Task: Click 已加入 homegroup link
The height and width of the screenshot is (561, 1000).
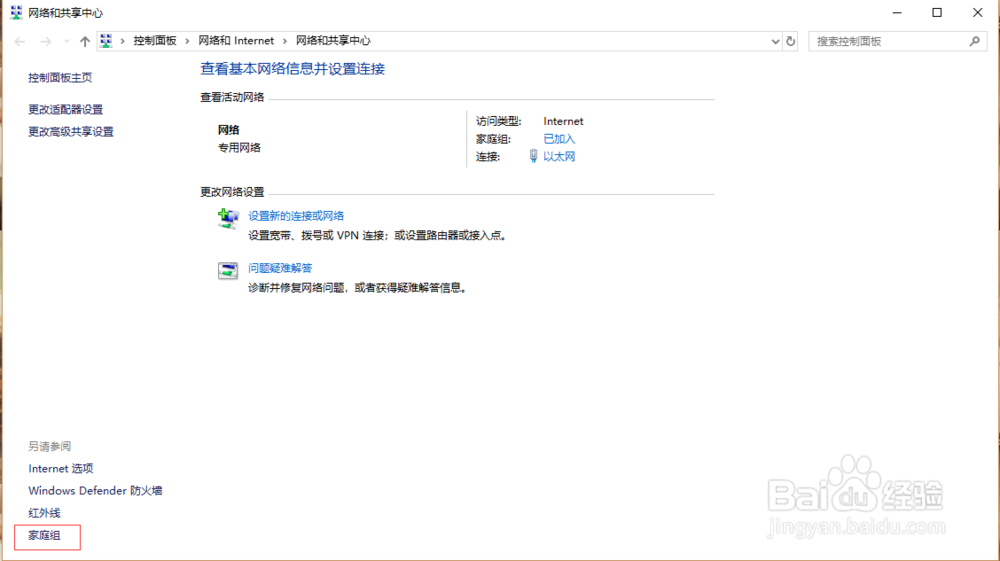Action: pos(559,139)
